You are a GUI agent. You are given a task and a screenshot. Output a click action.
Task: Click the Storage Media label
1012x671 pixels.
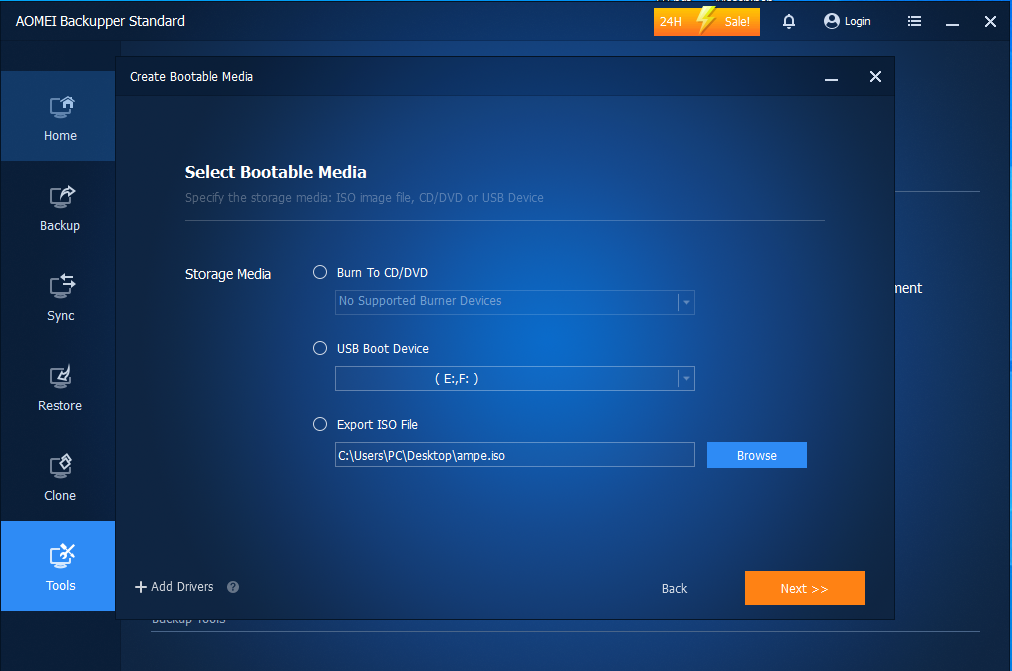tap(228, 274)
